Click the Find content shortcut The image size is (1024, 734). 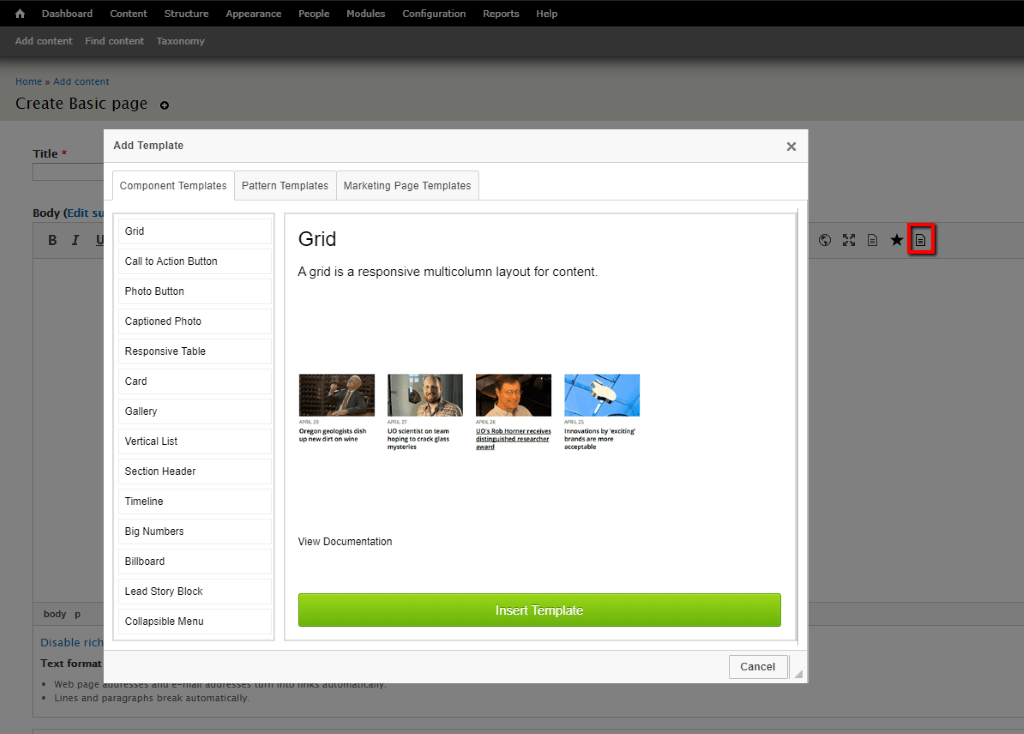pos(114,41)
